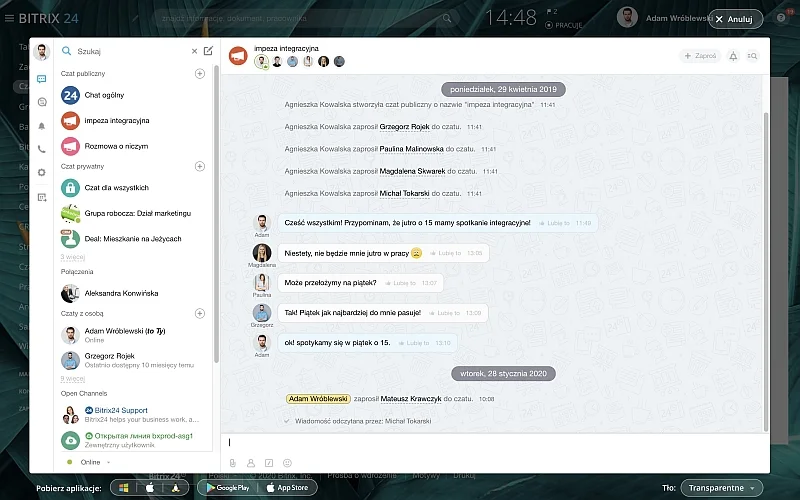Open the Chat ogólny conversation
The height and width of the screenshot is (500, 800).
[x=133, y=95]
